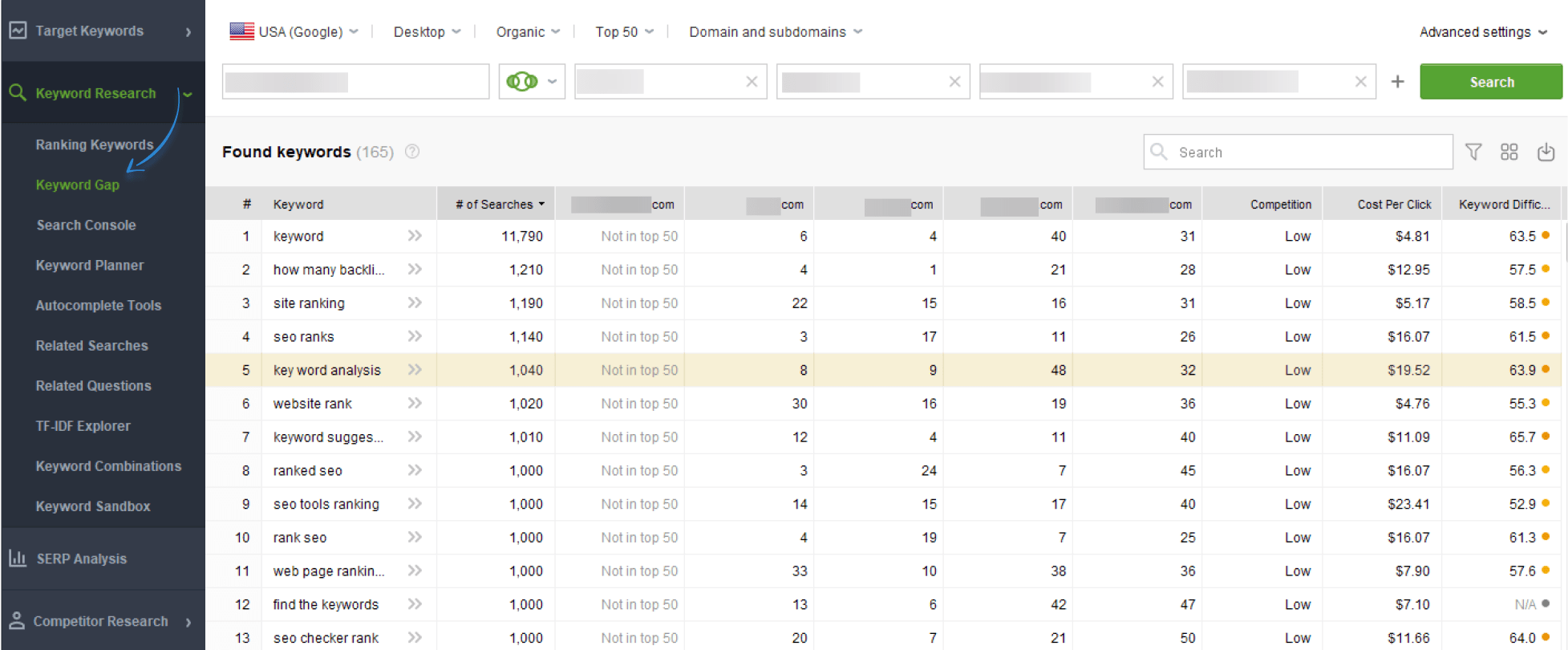Viewport: 1568px width, 650px height.
Task: Click double-arrow icon for 'ranked seo' row
Action: tap(415, 470)
